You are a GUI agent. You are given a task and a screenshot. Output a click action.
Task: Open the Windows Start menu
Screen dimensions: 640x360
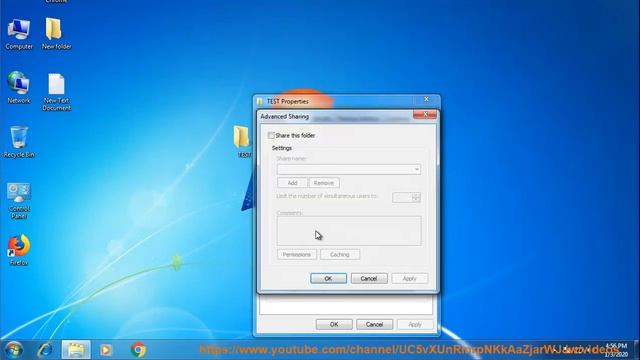14,350
